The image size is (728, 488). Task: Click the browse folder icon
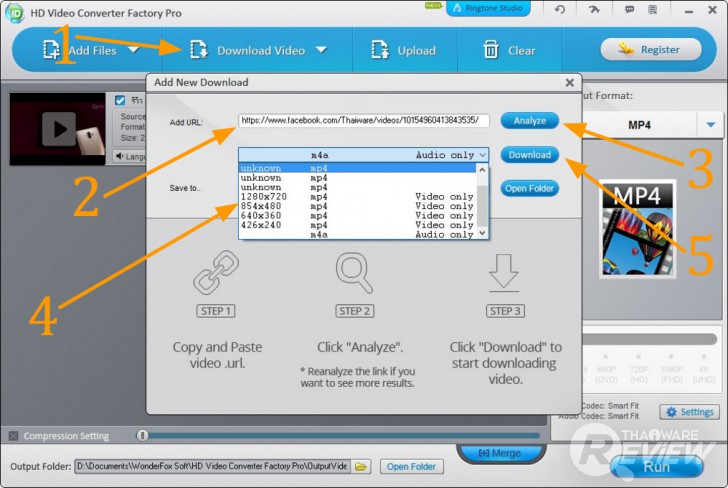(361, 467)
